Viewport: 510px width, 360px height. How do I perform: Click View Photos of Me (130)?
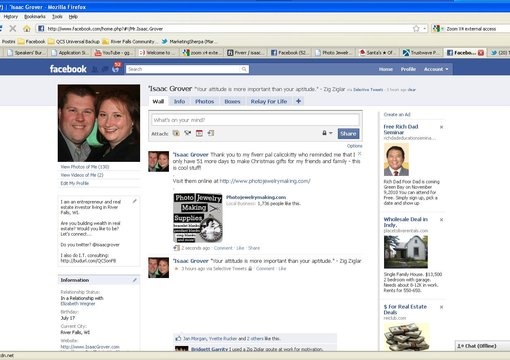point(85,167)
